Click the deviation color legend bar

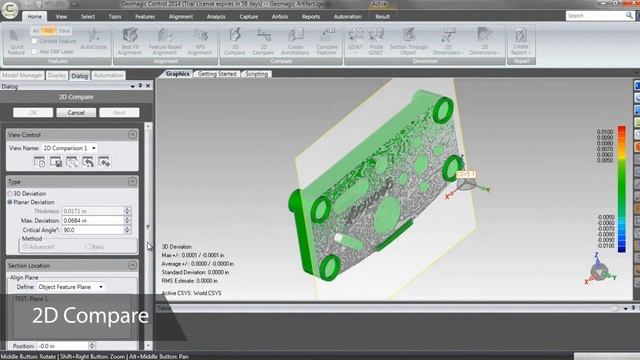622,189
